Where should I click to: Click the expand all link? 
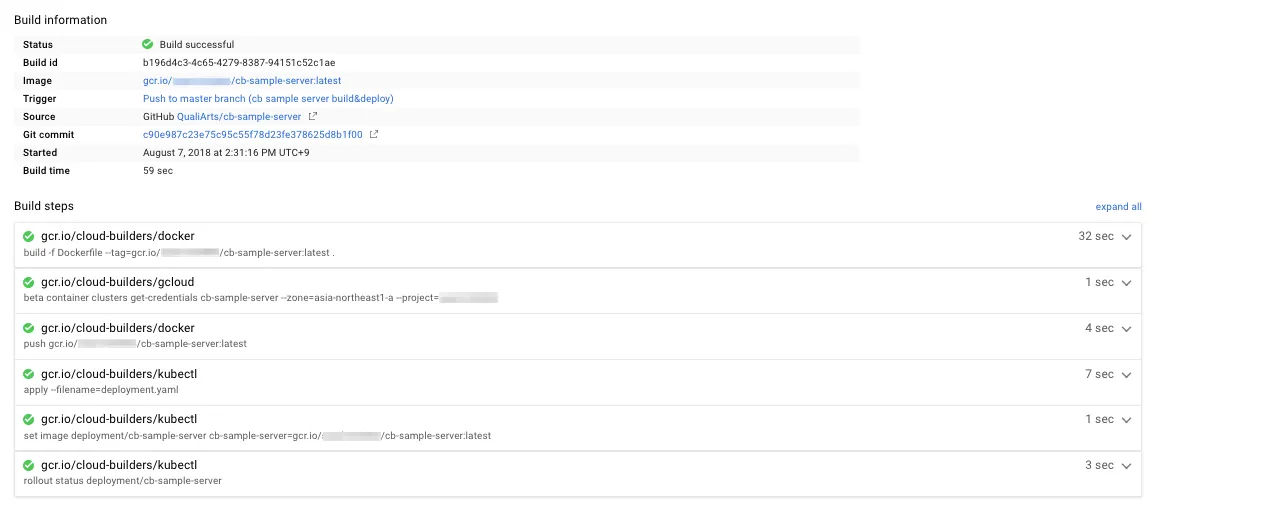point(1118,207)
